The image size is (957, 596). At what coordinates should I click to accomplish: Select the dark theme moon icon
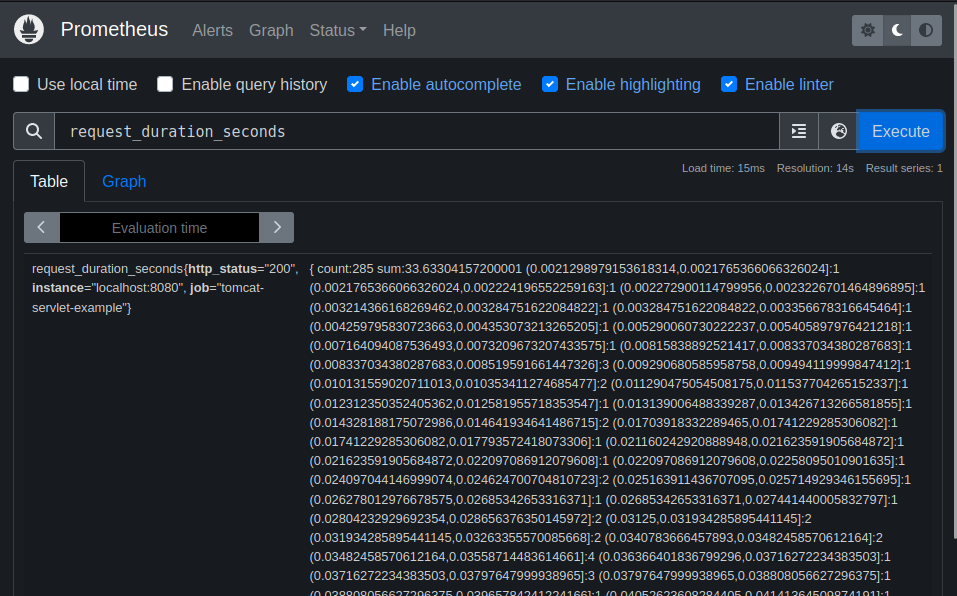click(x=897, y=30)
